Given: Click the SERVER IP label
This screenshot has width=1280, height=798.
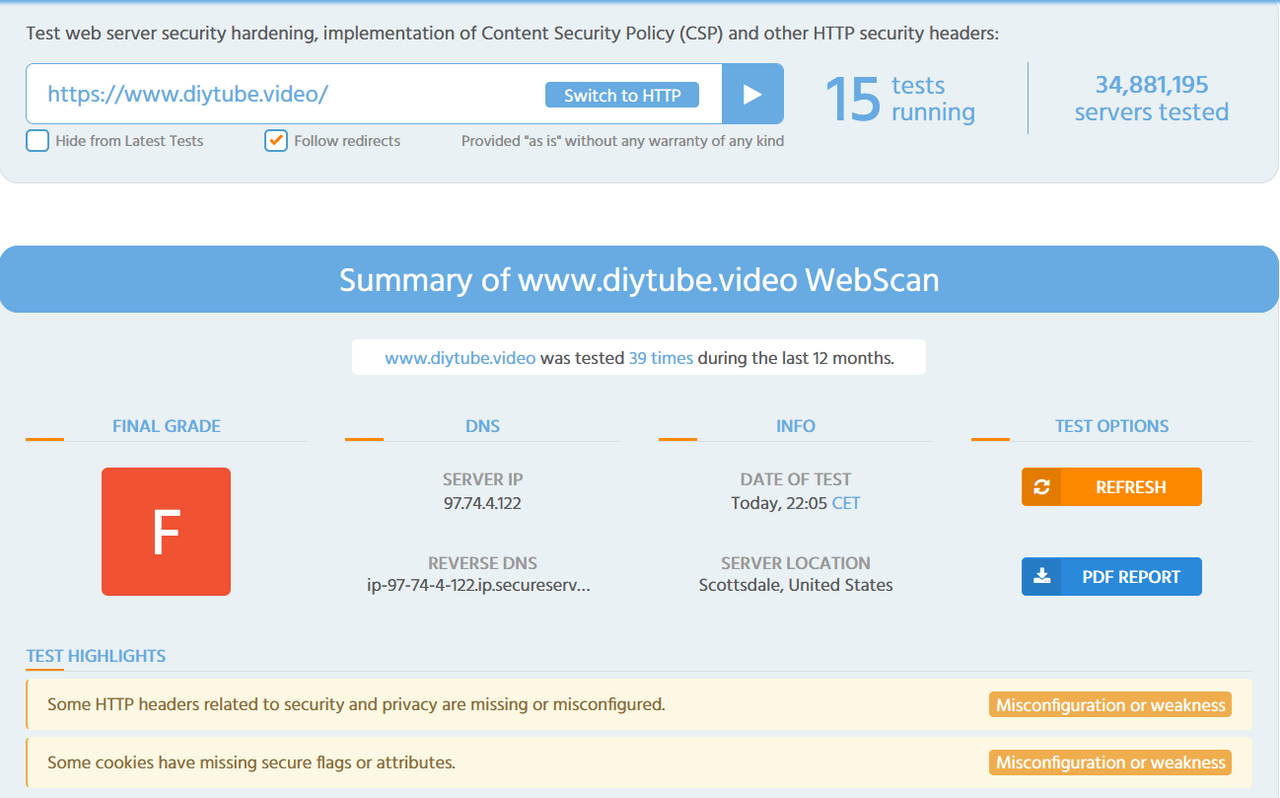Looking at the screenshot, I should [483, 479].
